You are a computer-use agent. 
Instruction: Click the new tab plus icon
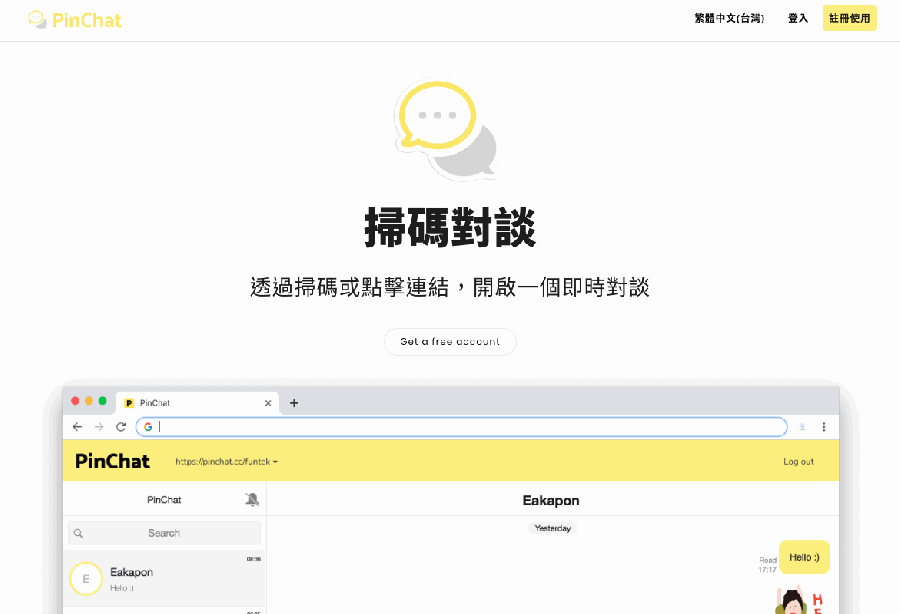pyautogui.click(x=294, y=403)
